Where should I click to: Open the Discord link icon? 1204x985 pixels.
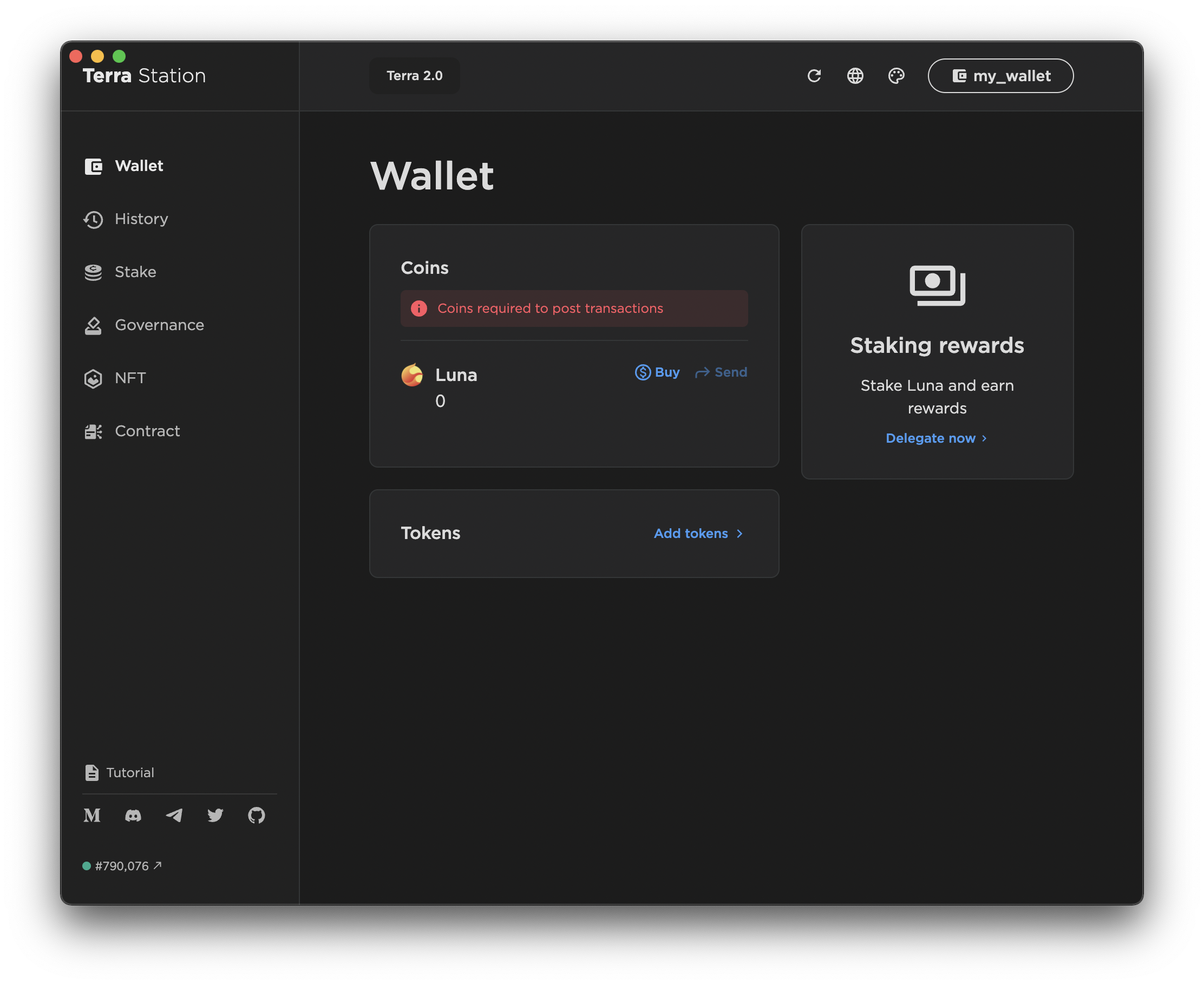(x=133, y=816)
